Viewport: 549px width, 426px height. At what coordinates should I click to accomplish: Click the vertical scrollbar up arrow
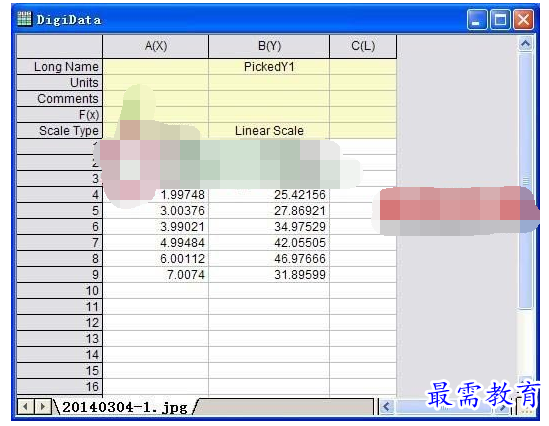click(x=525, y=44)
